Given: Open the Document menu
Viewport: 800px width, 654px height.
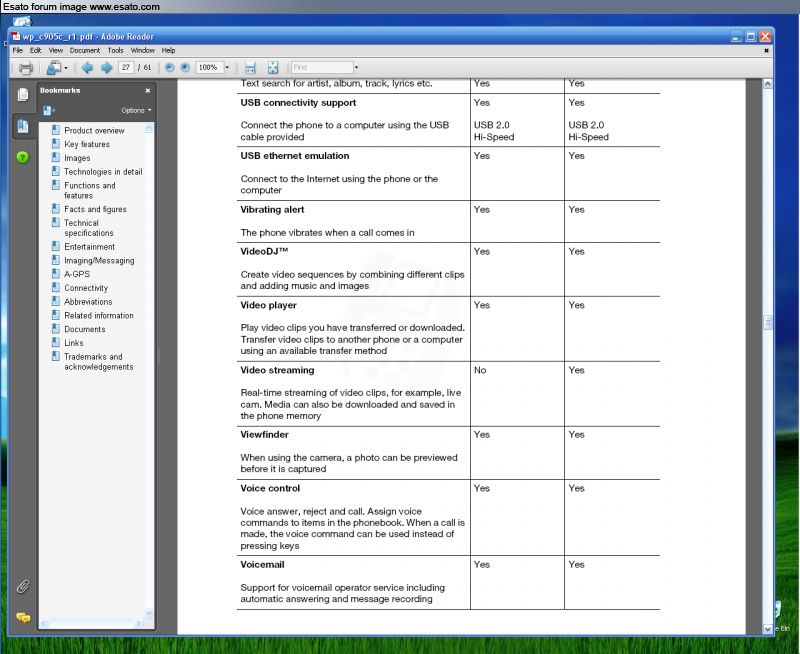Looking at the screenshot, I should tap(85, 51).
